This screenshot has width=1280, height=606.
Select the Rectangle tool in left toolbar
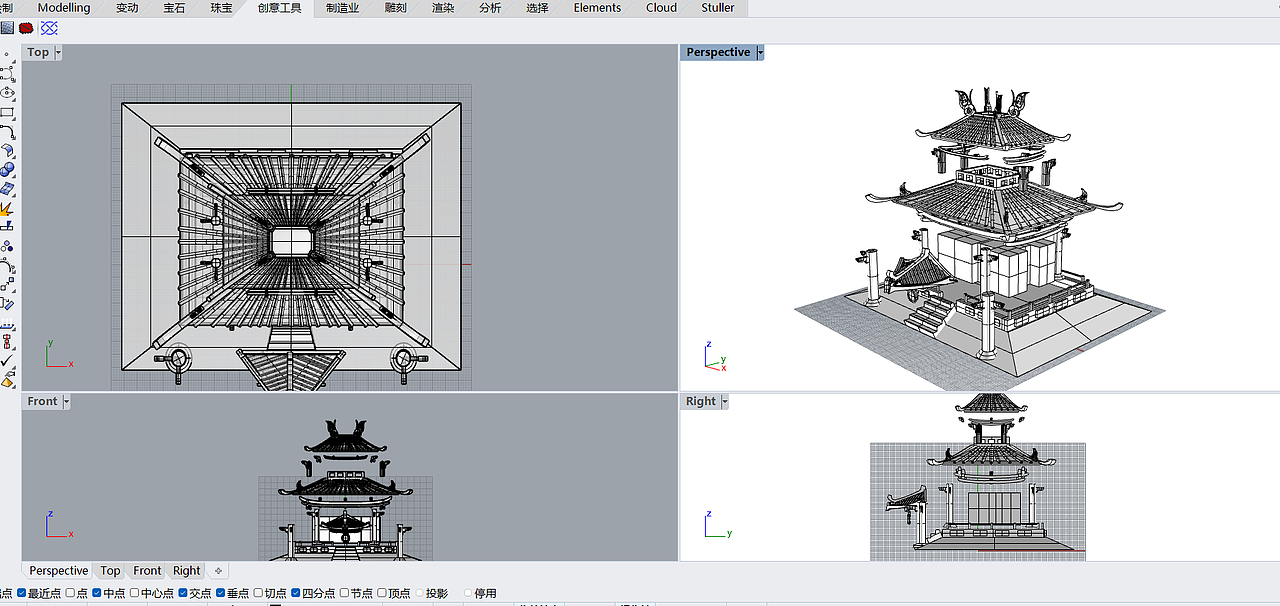(x=8, y=112)
